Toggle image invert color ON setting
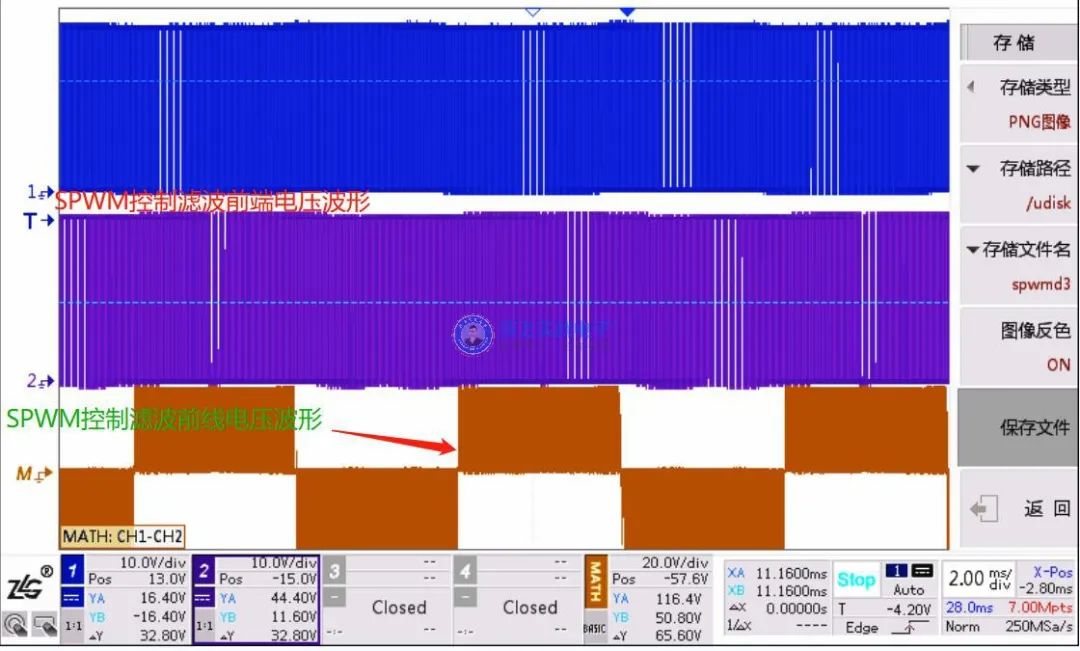The height and width of the screenshot is (651, 1080). click(1018, 347)
